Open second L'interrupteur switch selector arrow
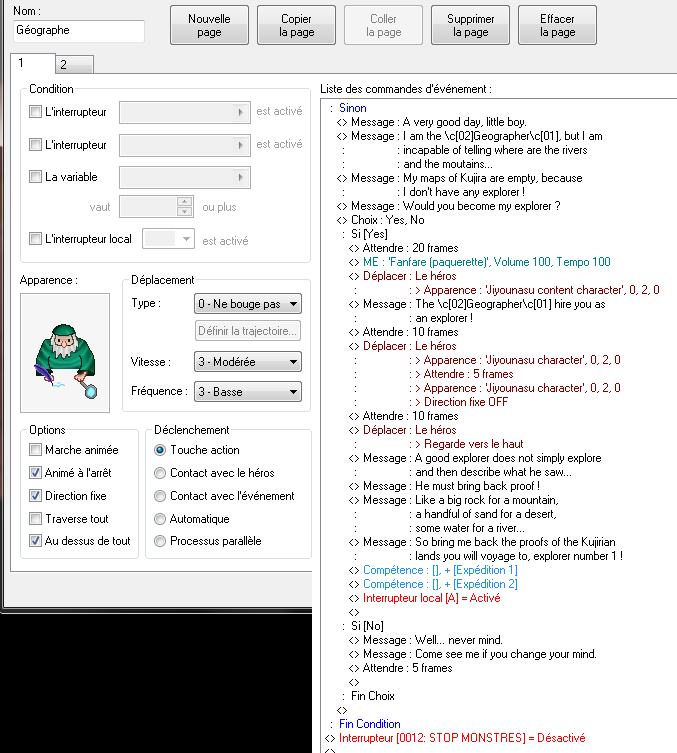The width and height of the screenshot is (677, 753). click(x=240, y=145)
